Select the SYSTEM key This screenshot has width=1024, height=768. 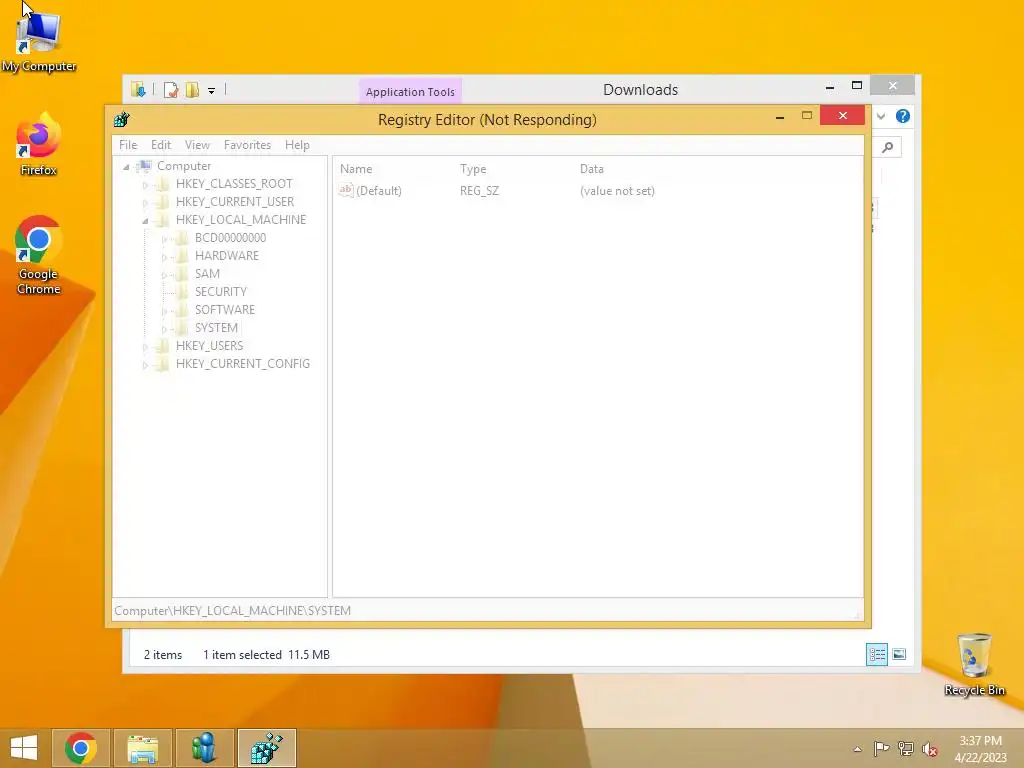click(216, 327)
